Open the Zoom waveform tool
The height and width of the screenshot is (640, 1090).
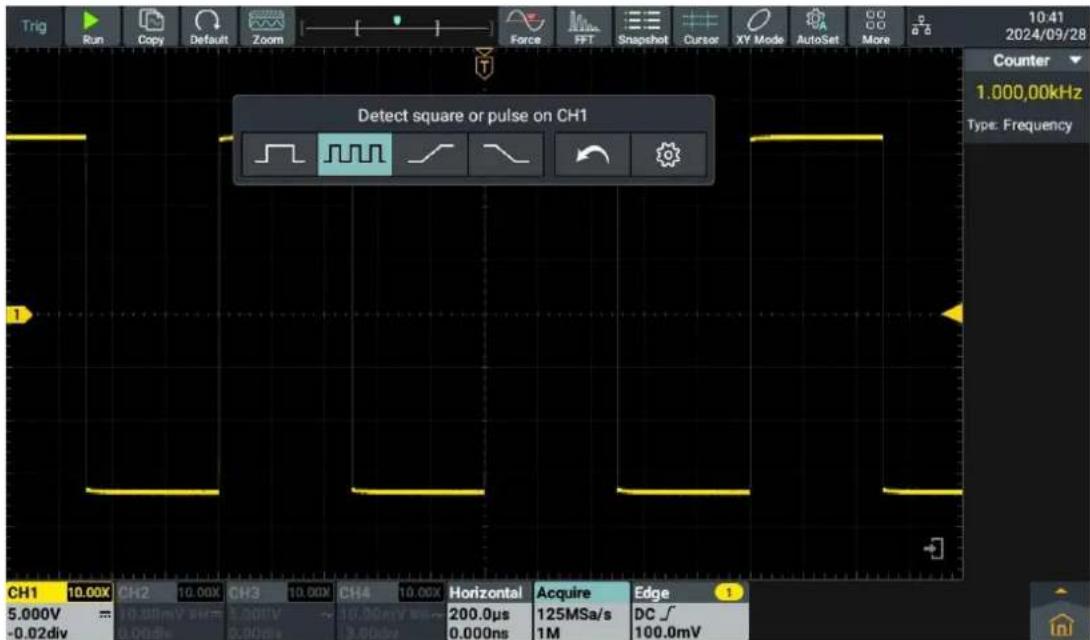[x=267, y=28]
